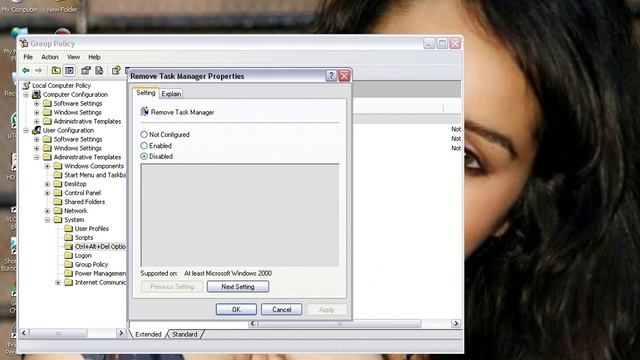Expand Windows Settings under Computer Configuration
Image resolution: width=640 pixels, height=360 pixels.
(x=37, y=113)
